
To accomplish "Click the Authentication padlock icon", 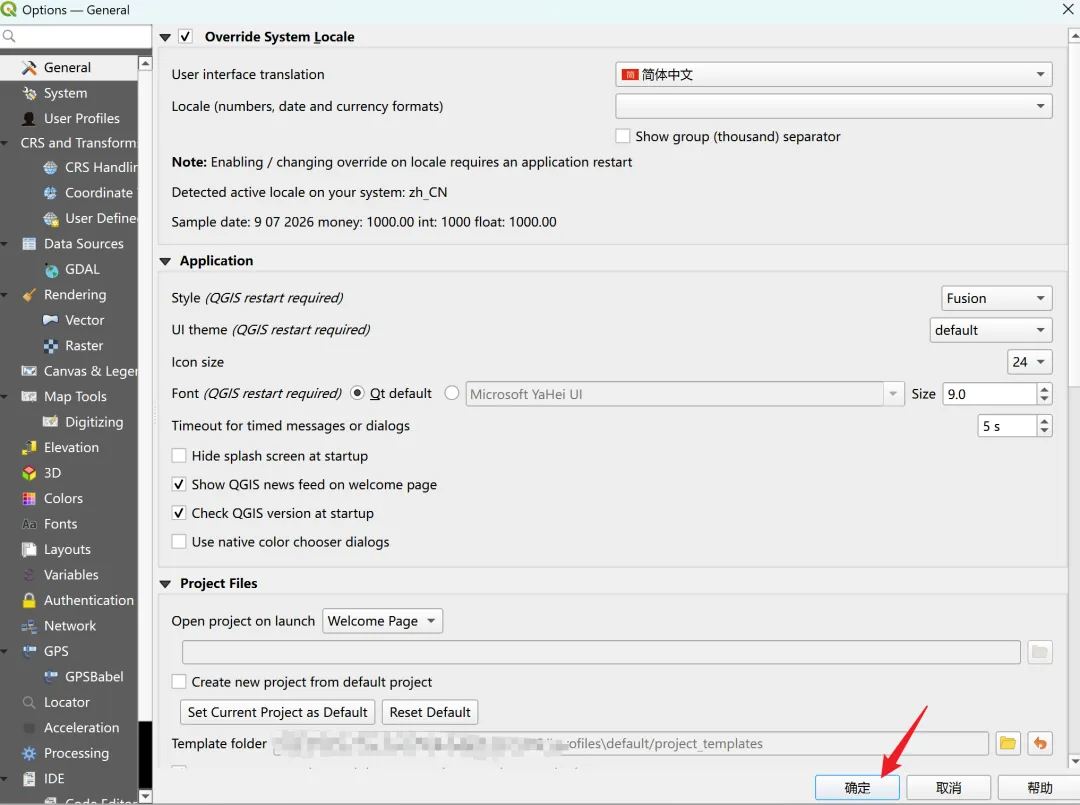I will pos(29,600).
